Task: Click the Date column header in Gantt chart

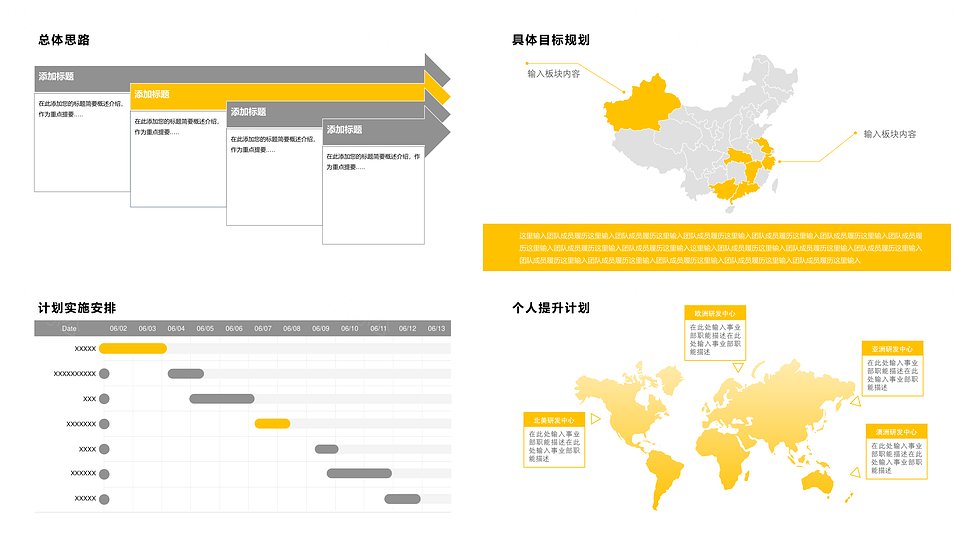Action: [x=69, y=329]
